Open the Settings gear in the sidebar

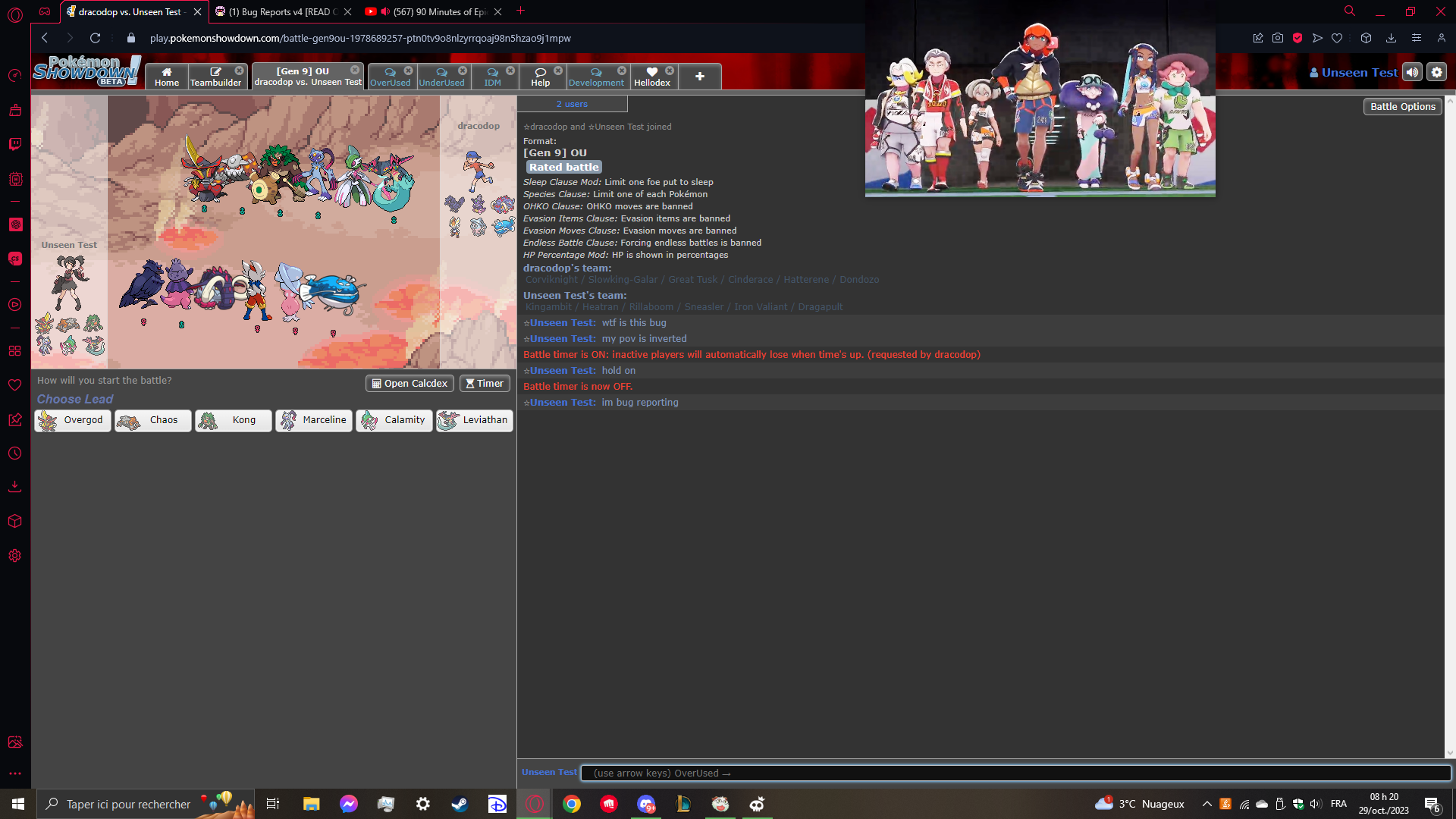pyautogui.click(x=14, y=556)
